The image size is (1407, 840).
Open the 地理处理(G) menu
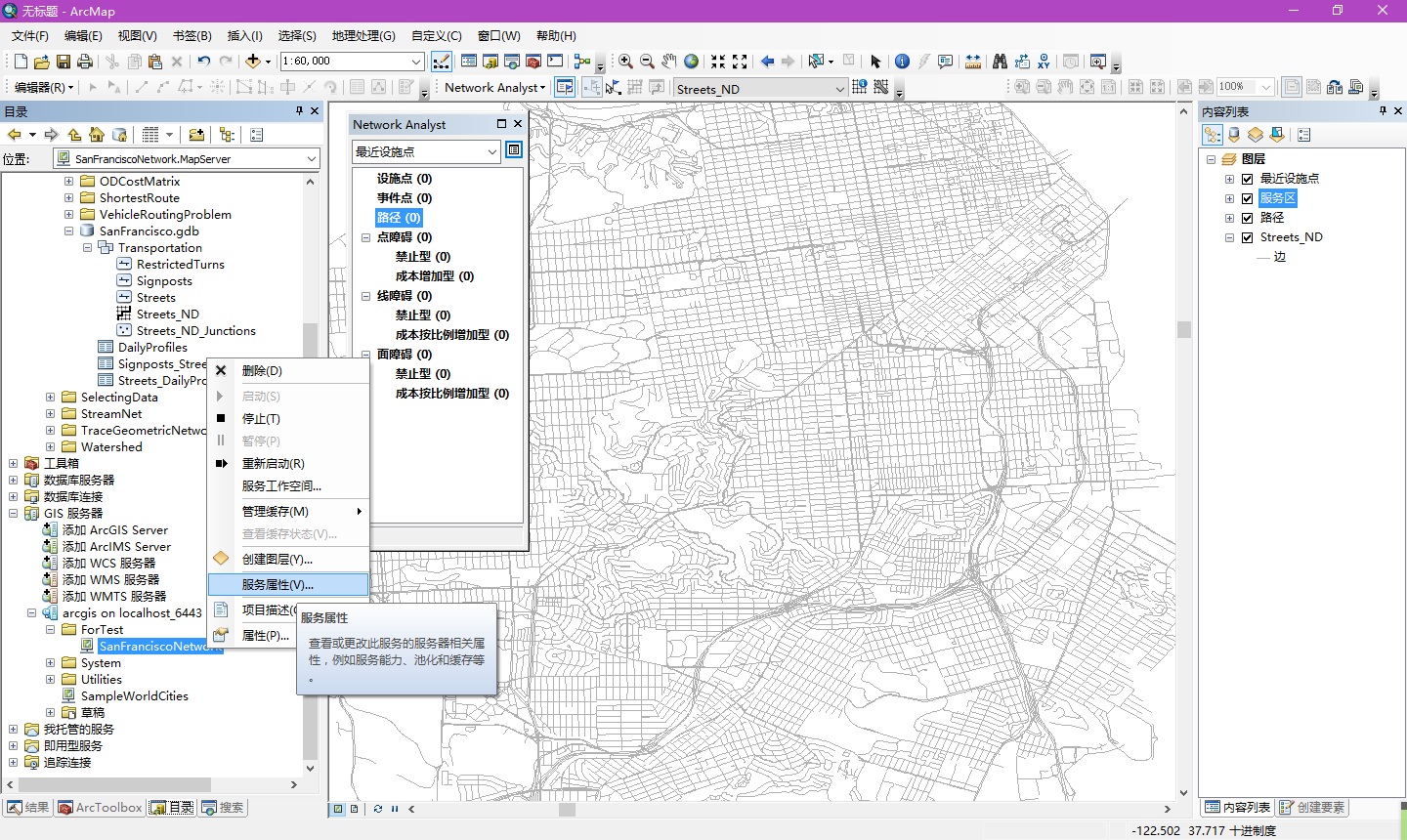[363, 36]
